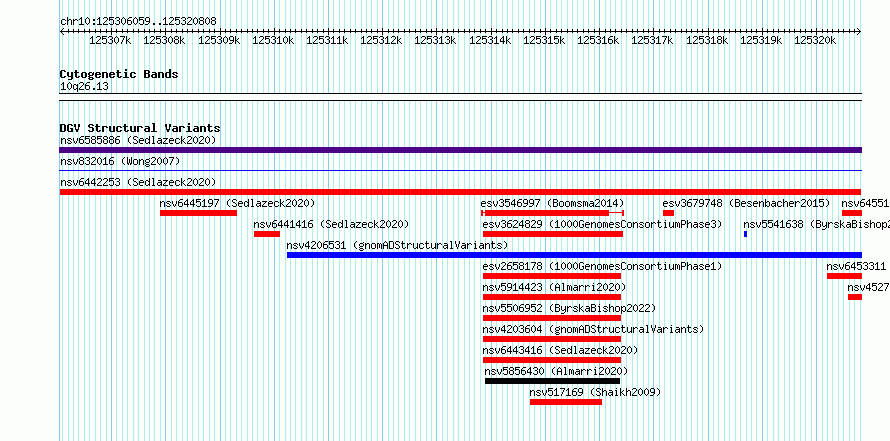This screenshot has width=890, height=441.
Task: Open the nsv6441416 (Sedlazeck2020) label
Action: (331, 224)
